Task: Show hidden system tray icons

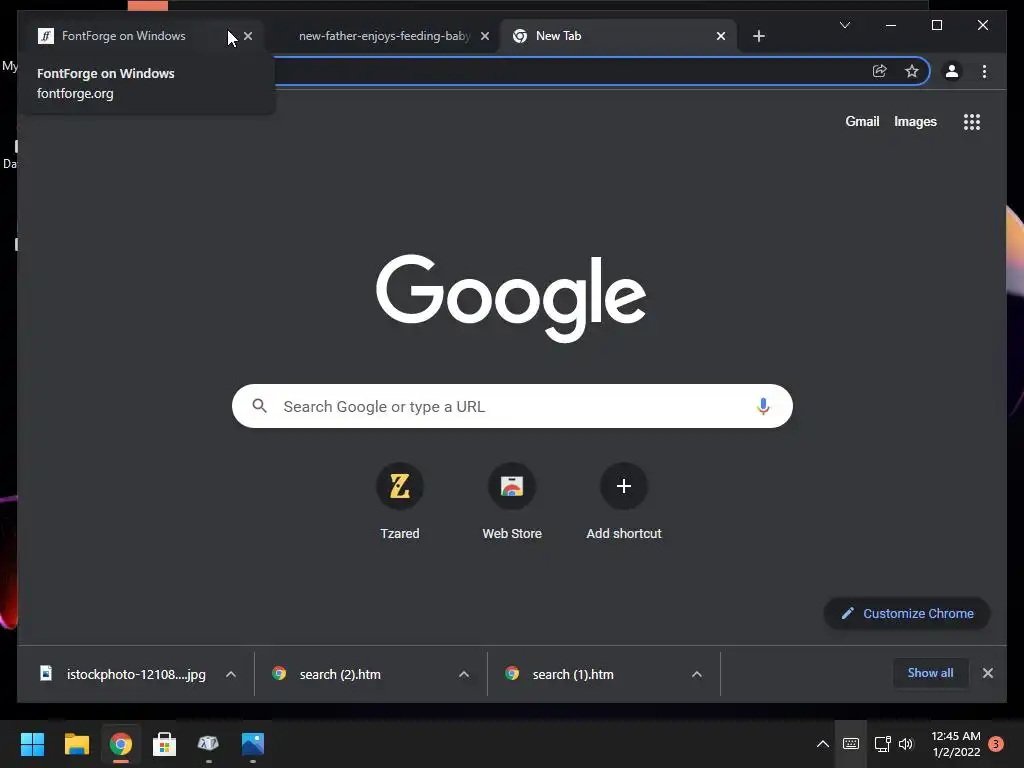Action: (823, 744)
